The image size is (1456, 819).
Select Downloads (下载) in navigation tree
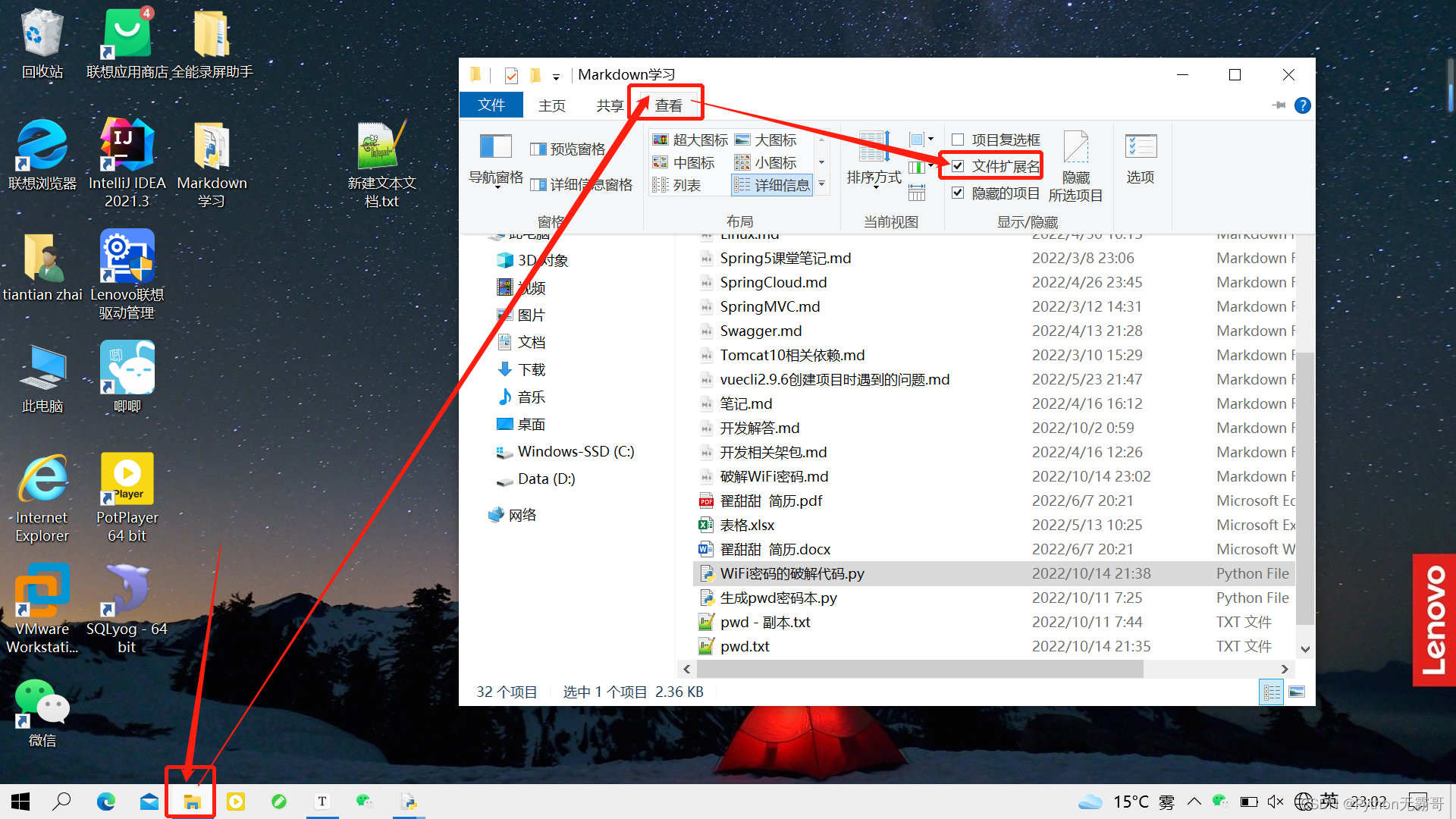531,369
